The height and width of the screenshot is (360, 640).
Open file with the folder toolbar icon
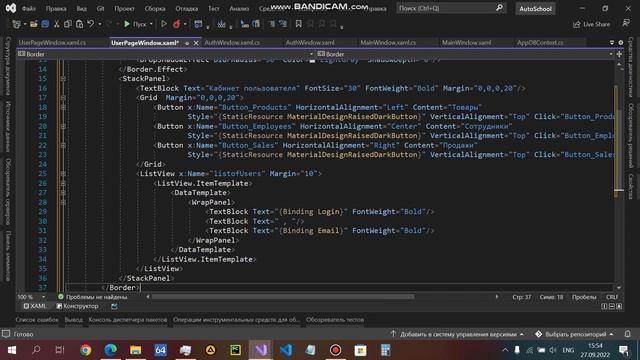pyautogui.click(x=33, y=24)
